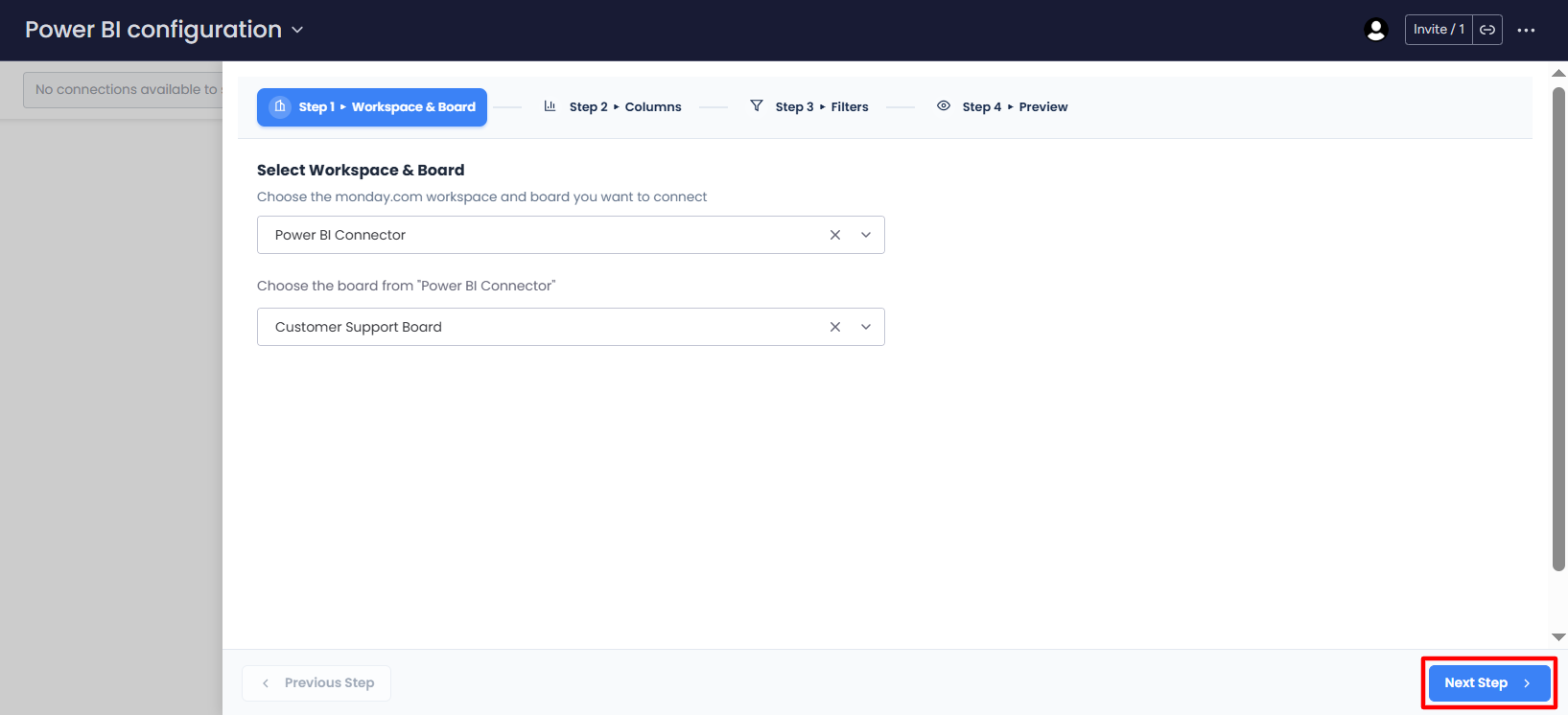1568x715 pixels.
Task: Expand the workspace dropdown chevron
Action: [x=866, y=235]
